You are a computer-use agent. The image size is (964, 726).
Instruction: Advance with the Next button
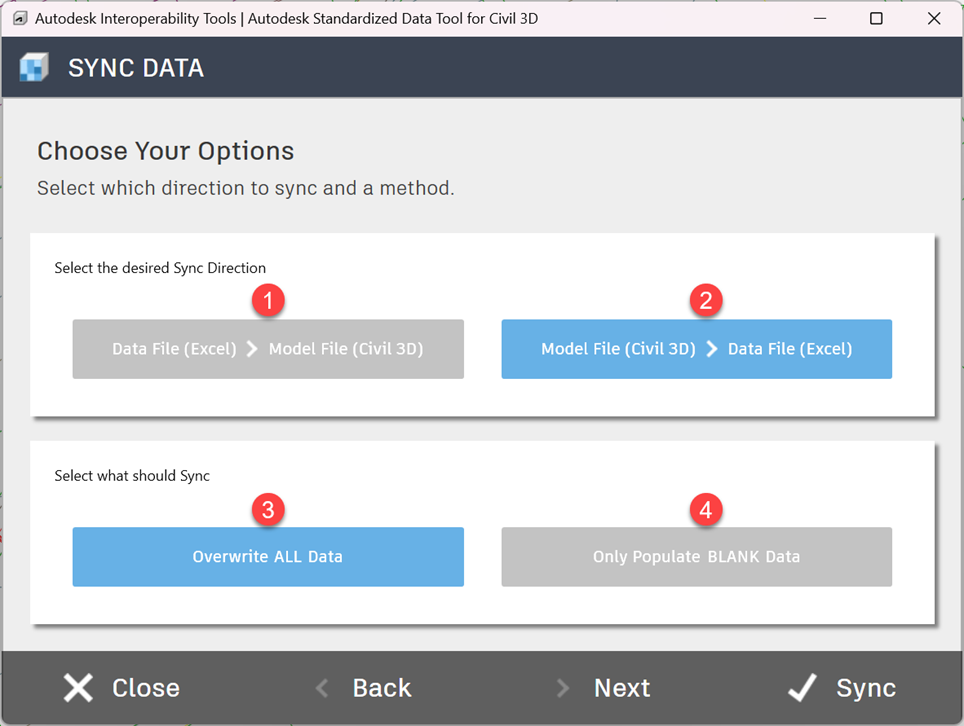[606, 688]
